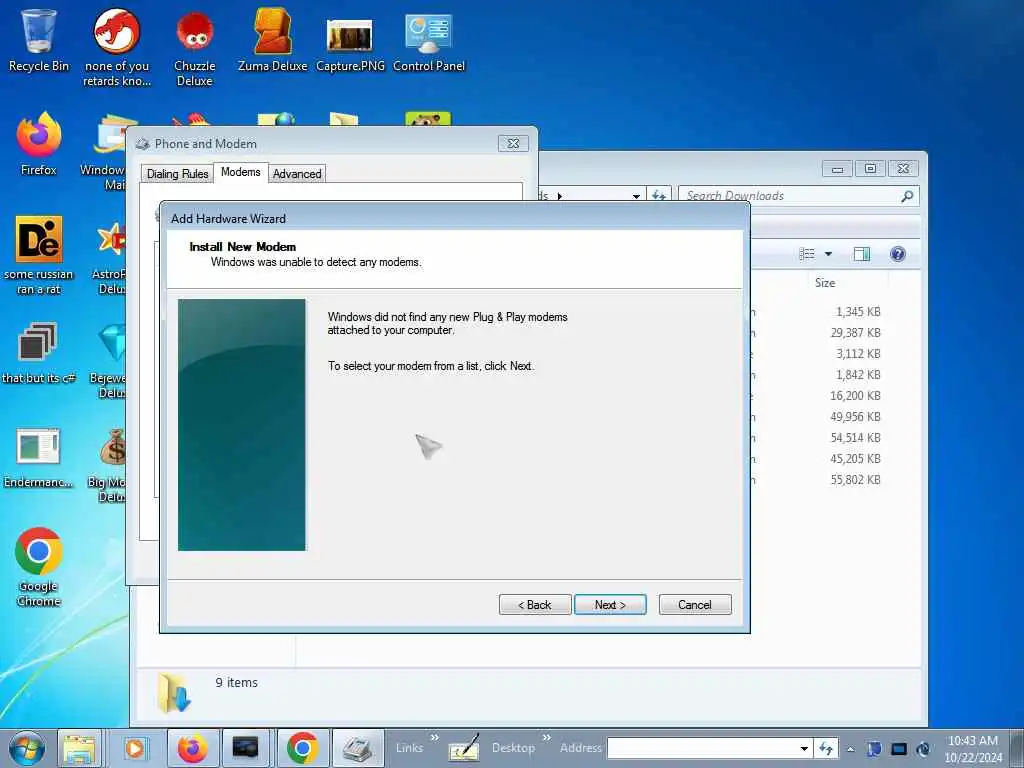Expand the Desktop toolbar chevron
The width and height of the screenshot is (1024, 768).
(547, 737)
